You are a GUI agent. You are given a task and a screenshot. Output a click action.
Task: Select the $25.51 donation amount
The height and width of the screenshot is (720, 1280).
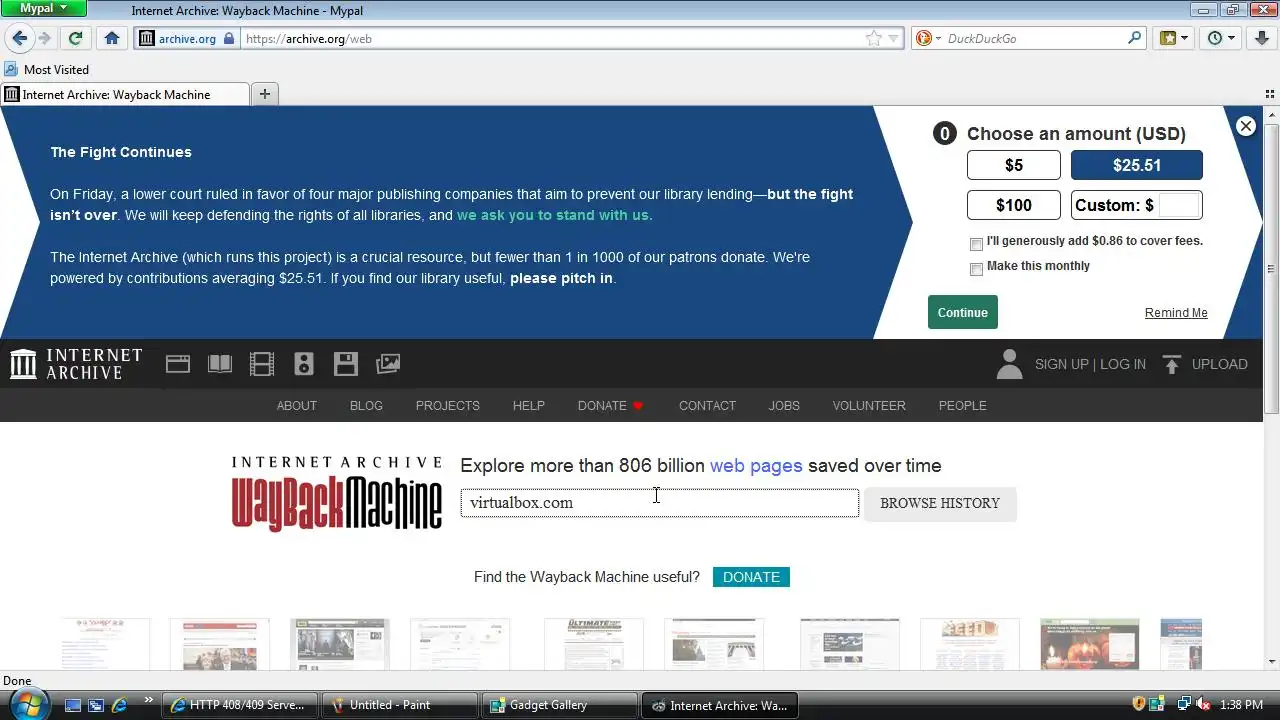pos(1137,165)
